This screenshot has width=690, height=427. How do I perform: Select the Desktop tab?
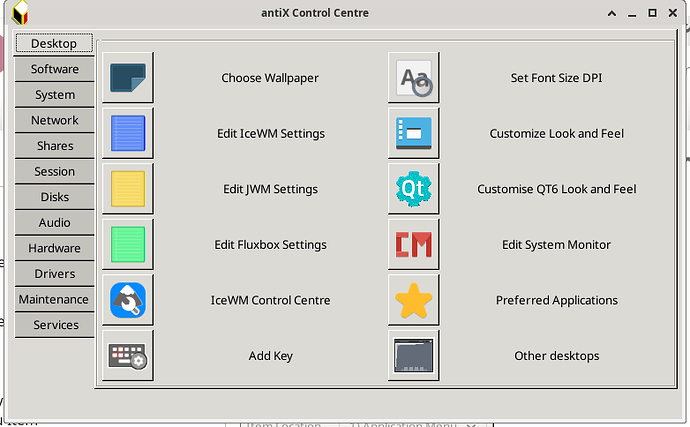pyautogui.click(x=54, y=43)
